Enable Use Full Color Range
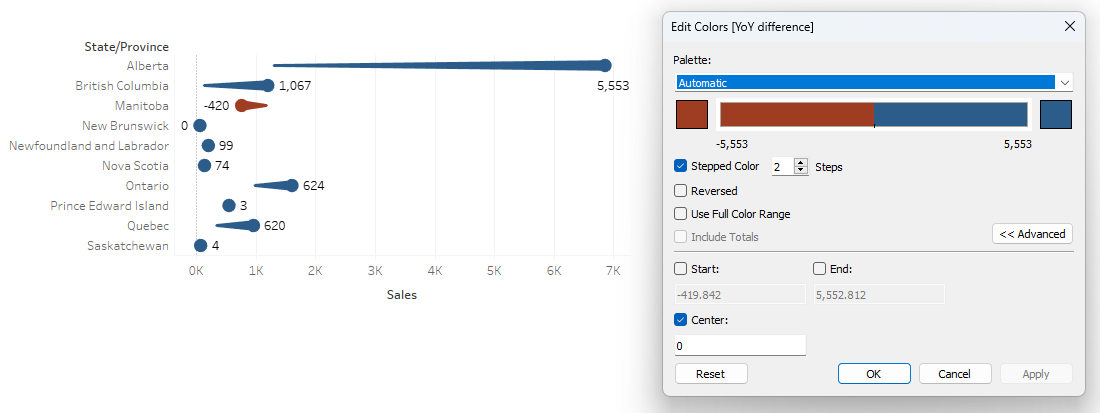This screenshot has width=1100, height=413. click(x=681, y=214)
